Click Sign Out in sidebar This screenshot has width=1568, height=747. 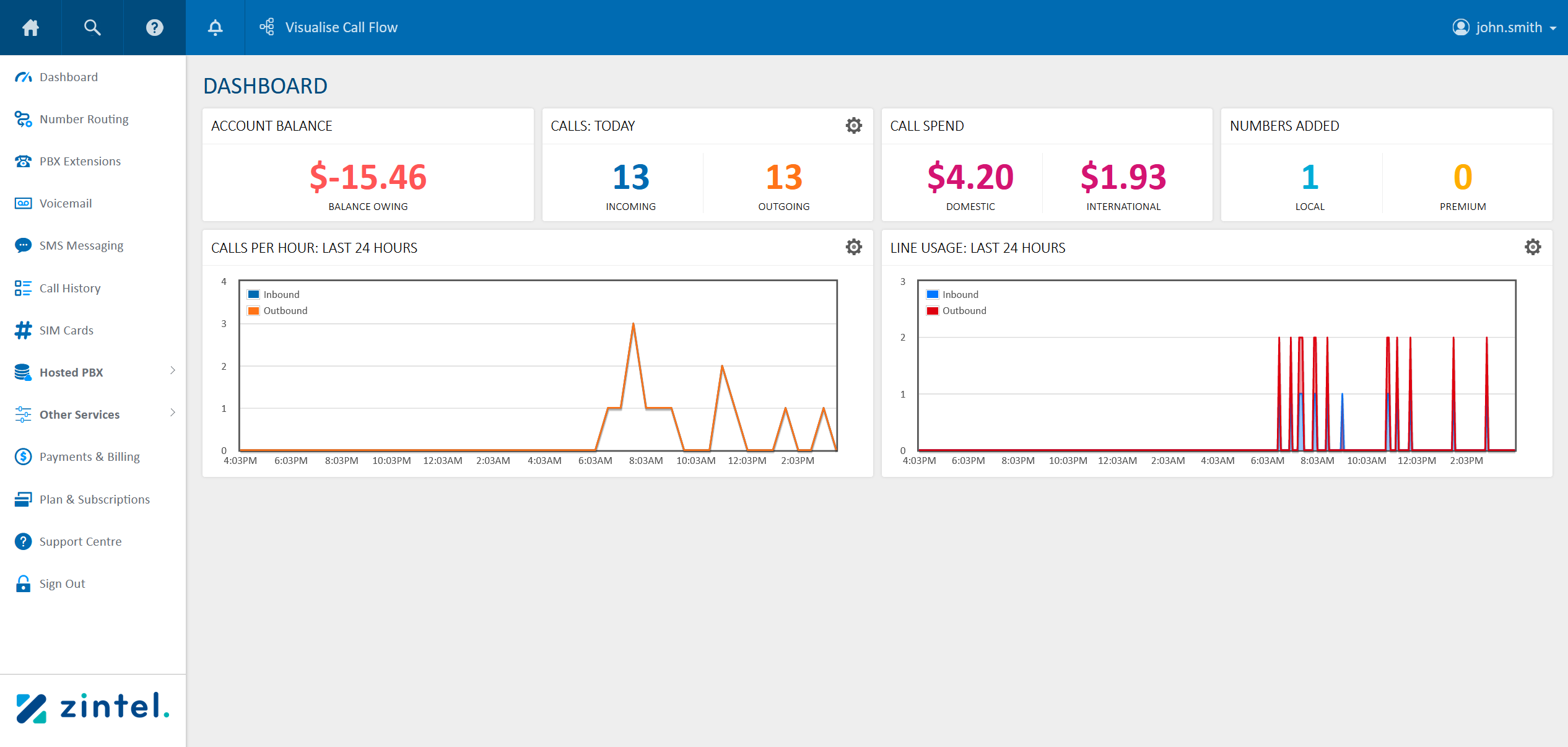pos(62,583)
